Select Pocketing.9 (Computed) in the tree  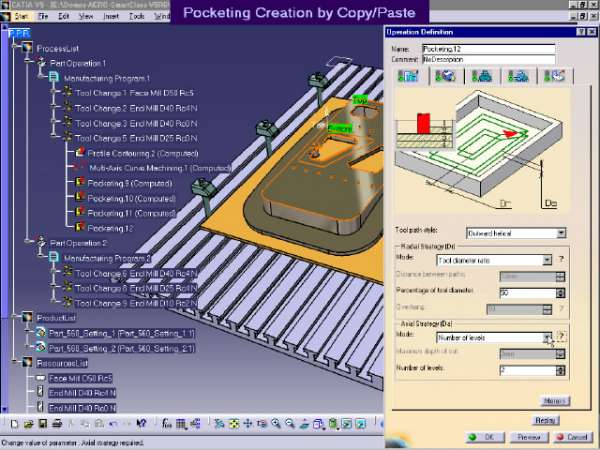130,183
